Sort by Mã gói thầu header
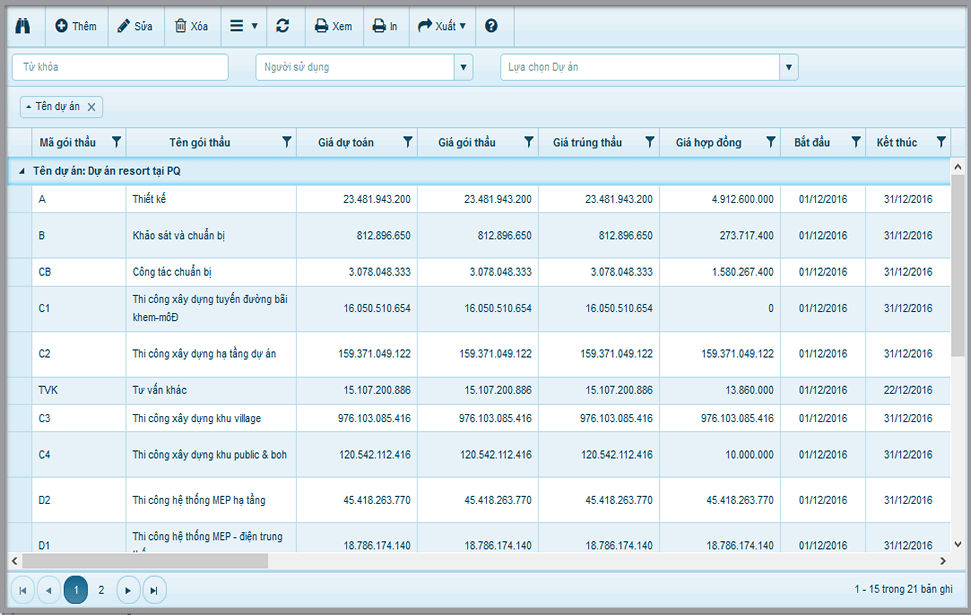Screen dimensions: 971x615 (x=67, y=142)
